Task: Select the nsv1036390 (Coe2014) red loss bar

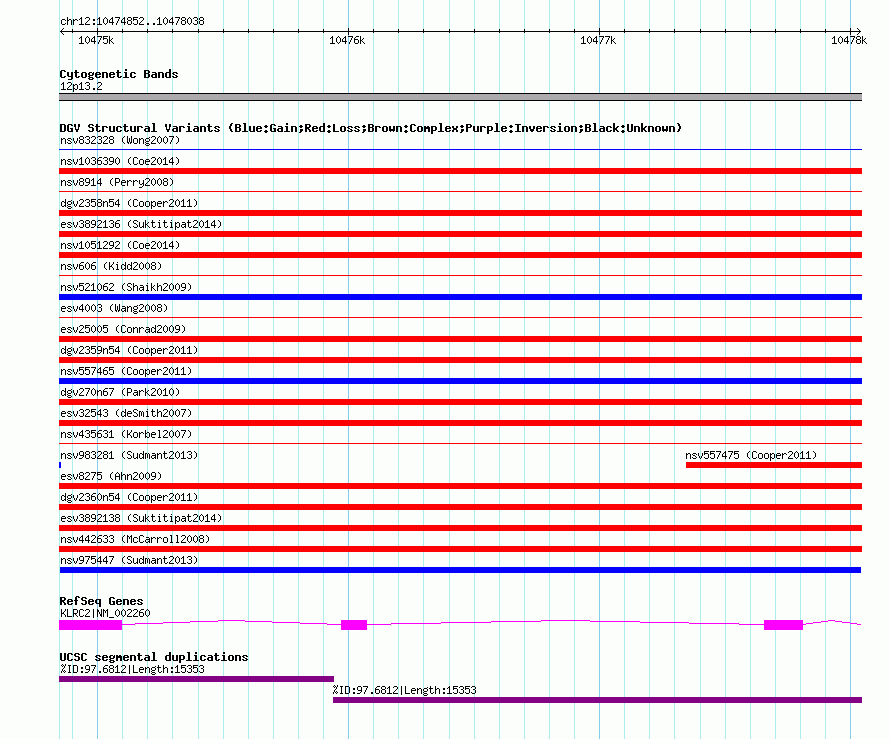Action: click(x=460, y=171)
